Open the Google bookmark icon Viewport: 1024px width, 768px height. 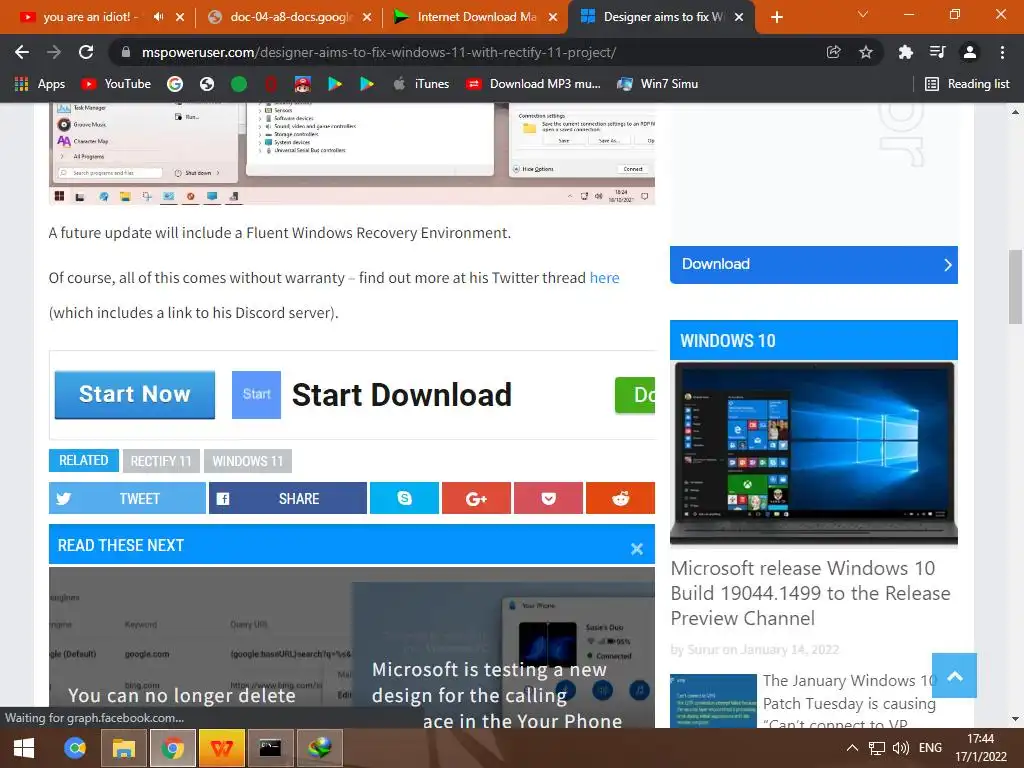click(174, 84)
